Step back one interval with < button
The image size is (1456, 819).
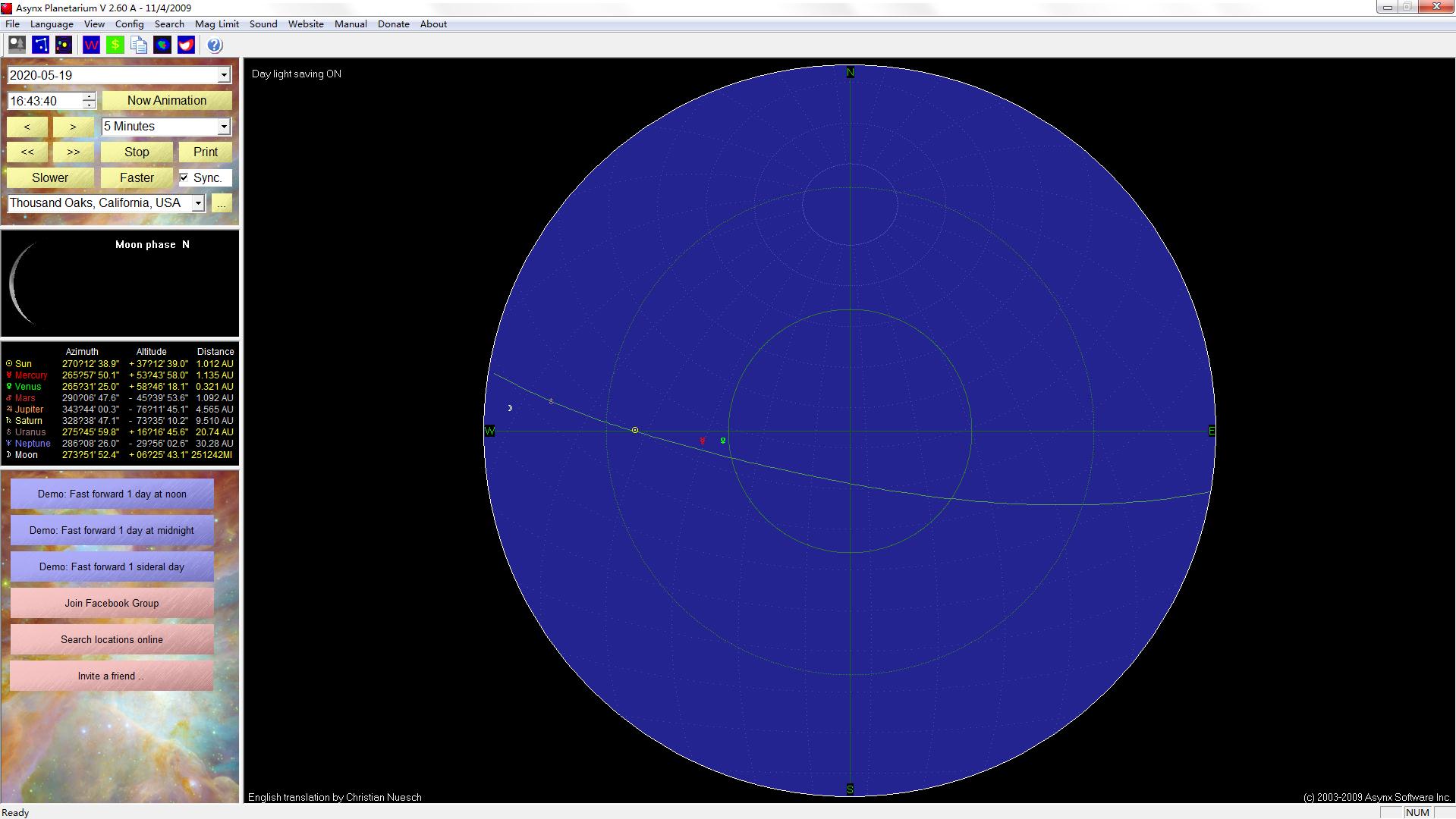tap(27, 127)
